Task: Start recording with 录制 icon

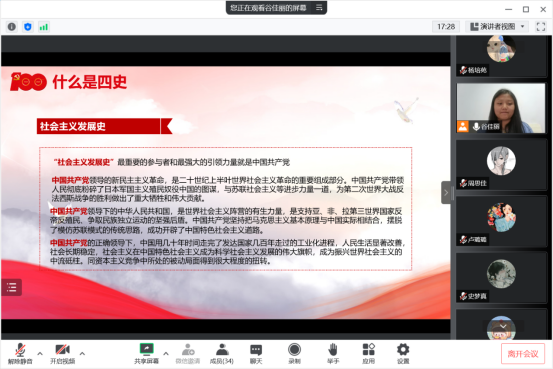Action: (294, 353)
